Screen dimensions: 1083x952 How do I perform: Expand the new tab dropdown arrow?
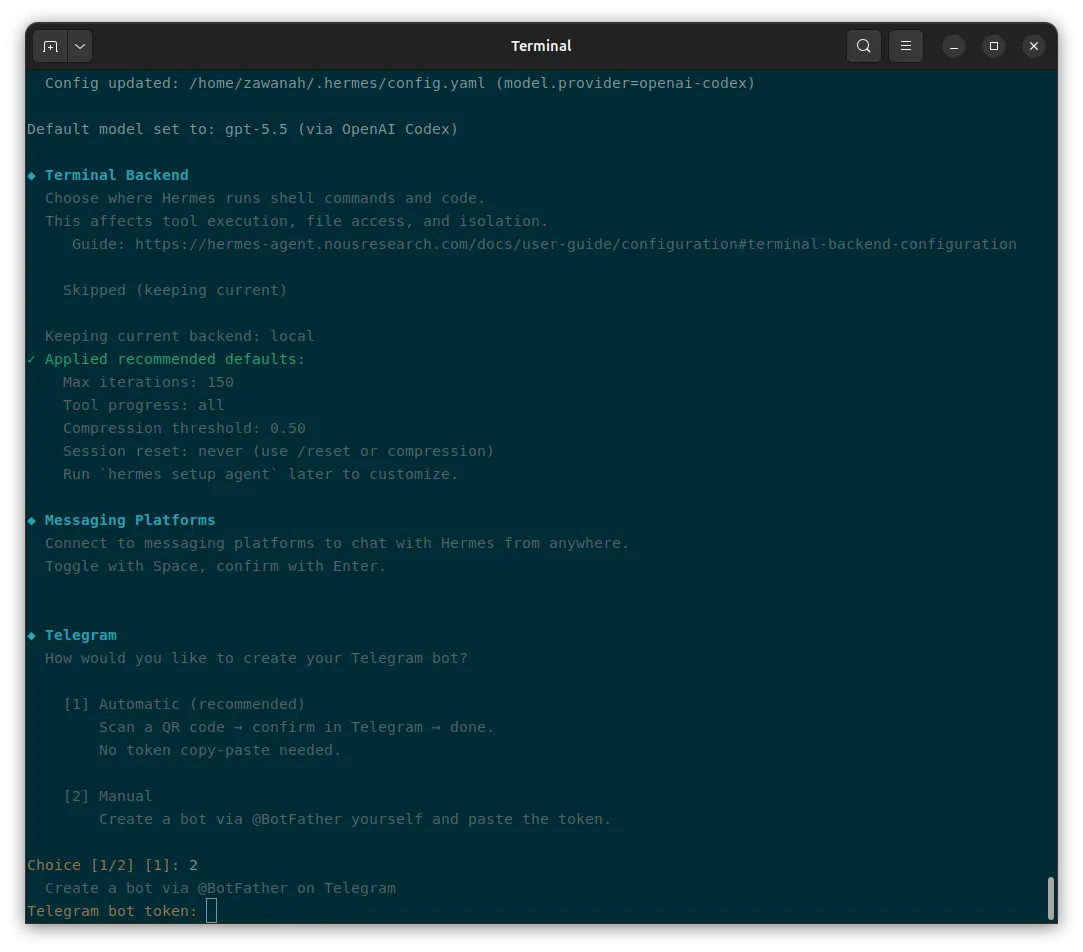click(x=80, y=46)
